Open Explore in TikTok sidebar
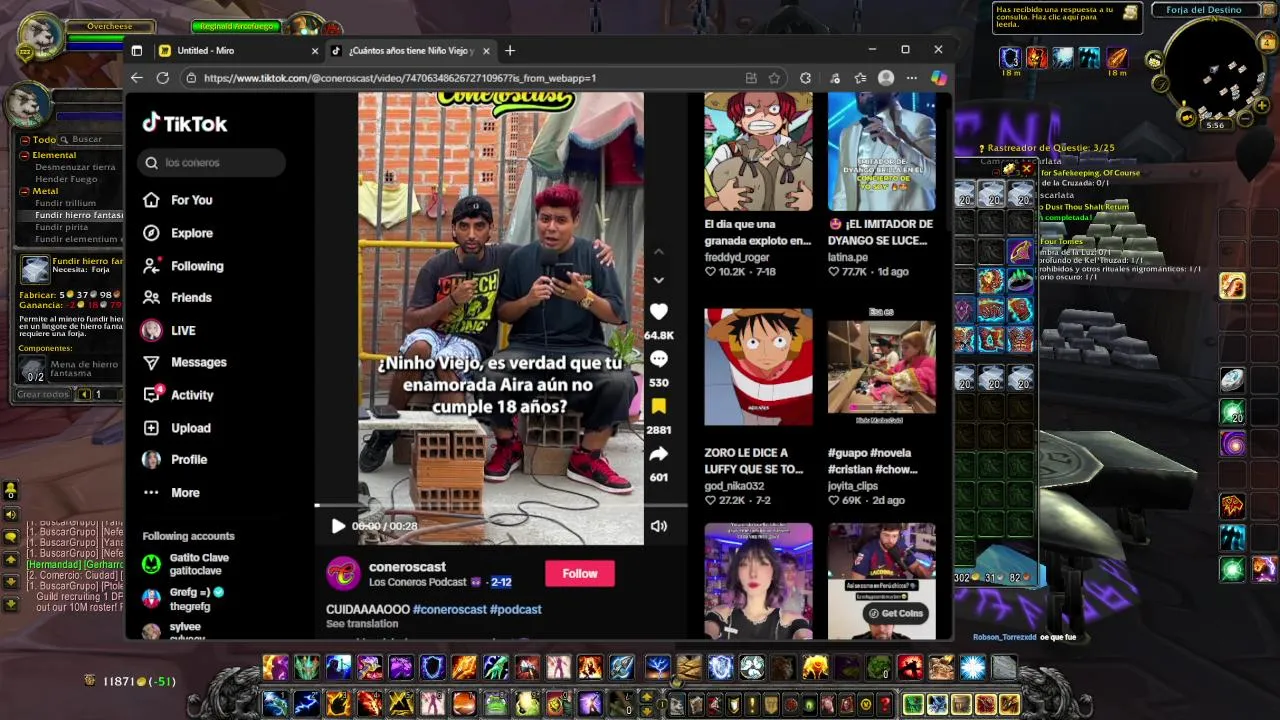 (177, 233)
